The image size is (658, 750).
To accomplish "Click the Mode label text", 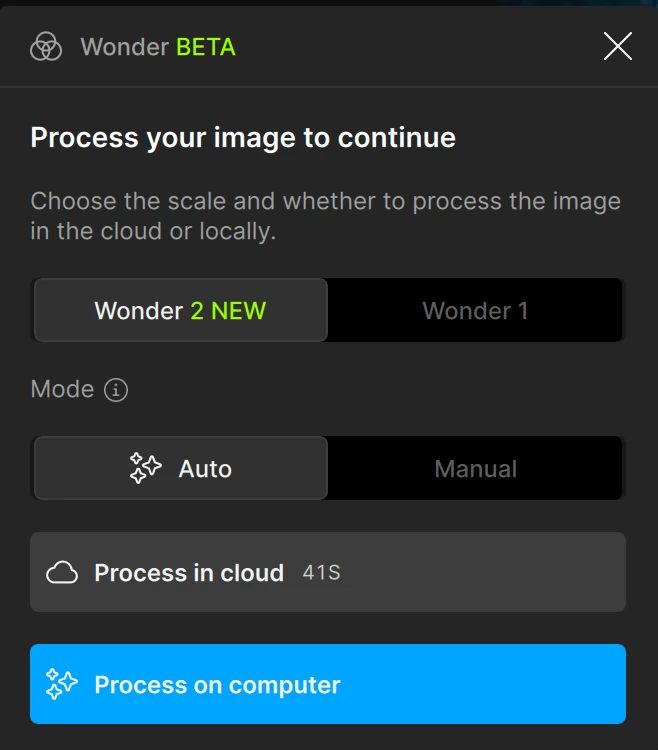I will (62, 390).
